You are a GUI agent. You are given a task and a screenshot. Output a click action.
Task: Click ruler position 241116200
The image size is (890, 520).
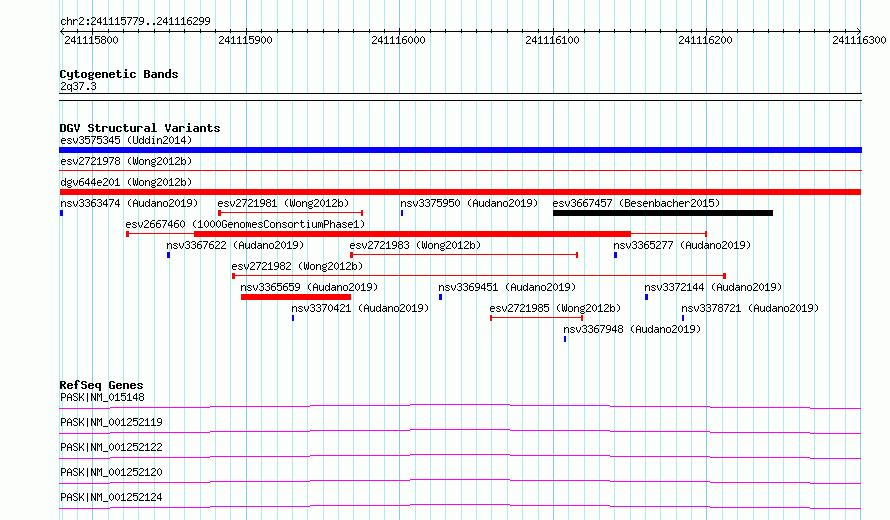[x=706, y=40]
